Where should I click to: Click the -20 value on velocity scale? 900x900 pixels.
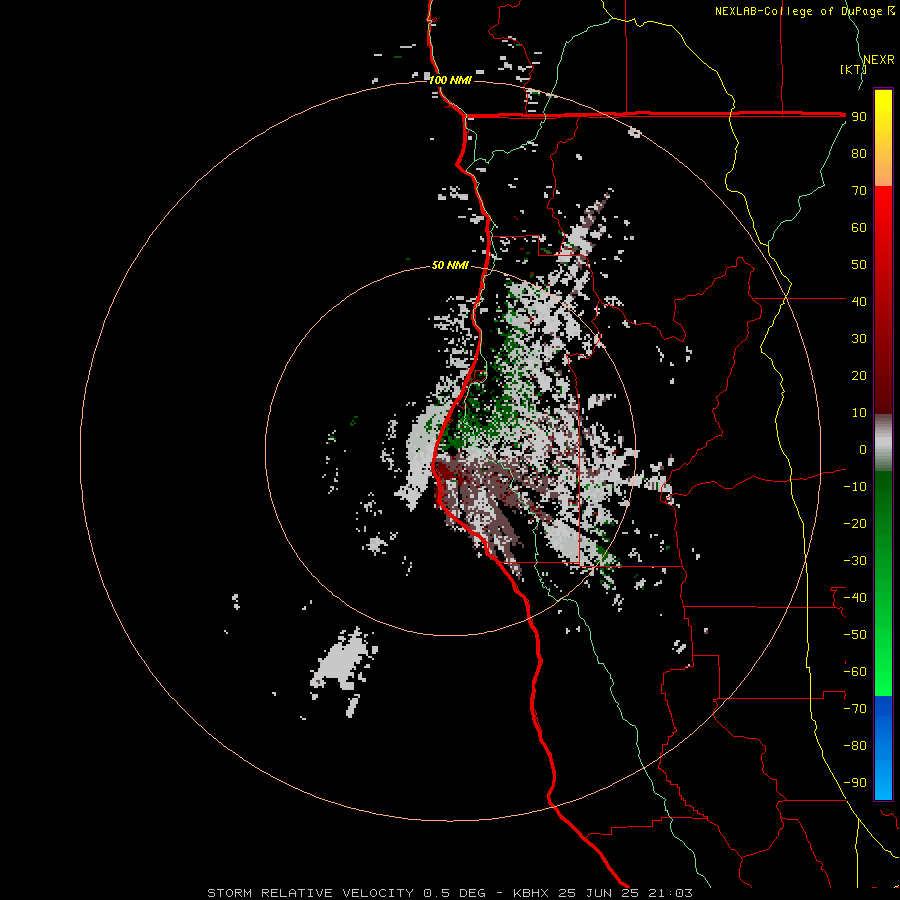(x=855, y=523)
